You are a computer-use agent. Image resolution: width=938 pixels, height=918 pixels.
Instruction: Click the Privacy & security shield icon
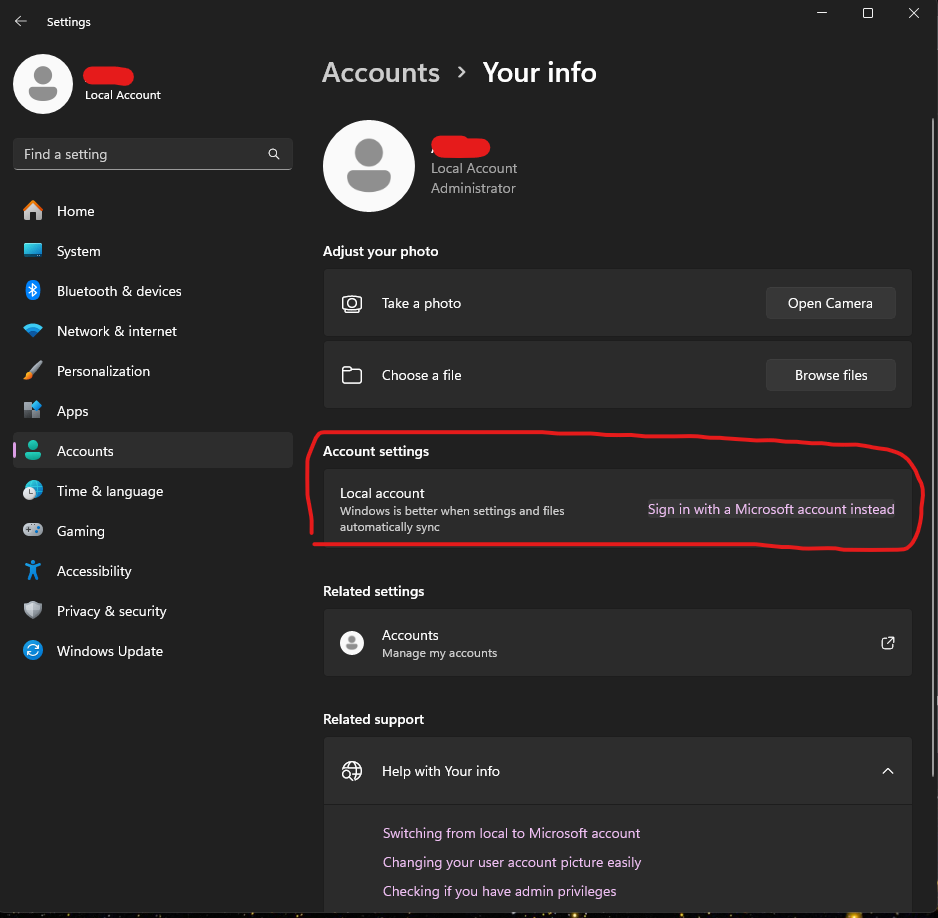point(33,610)
